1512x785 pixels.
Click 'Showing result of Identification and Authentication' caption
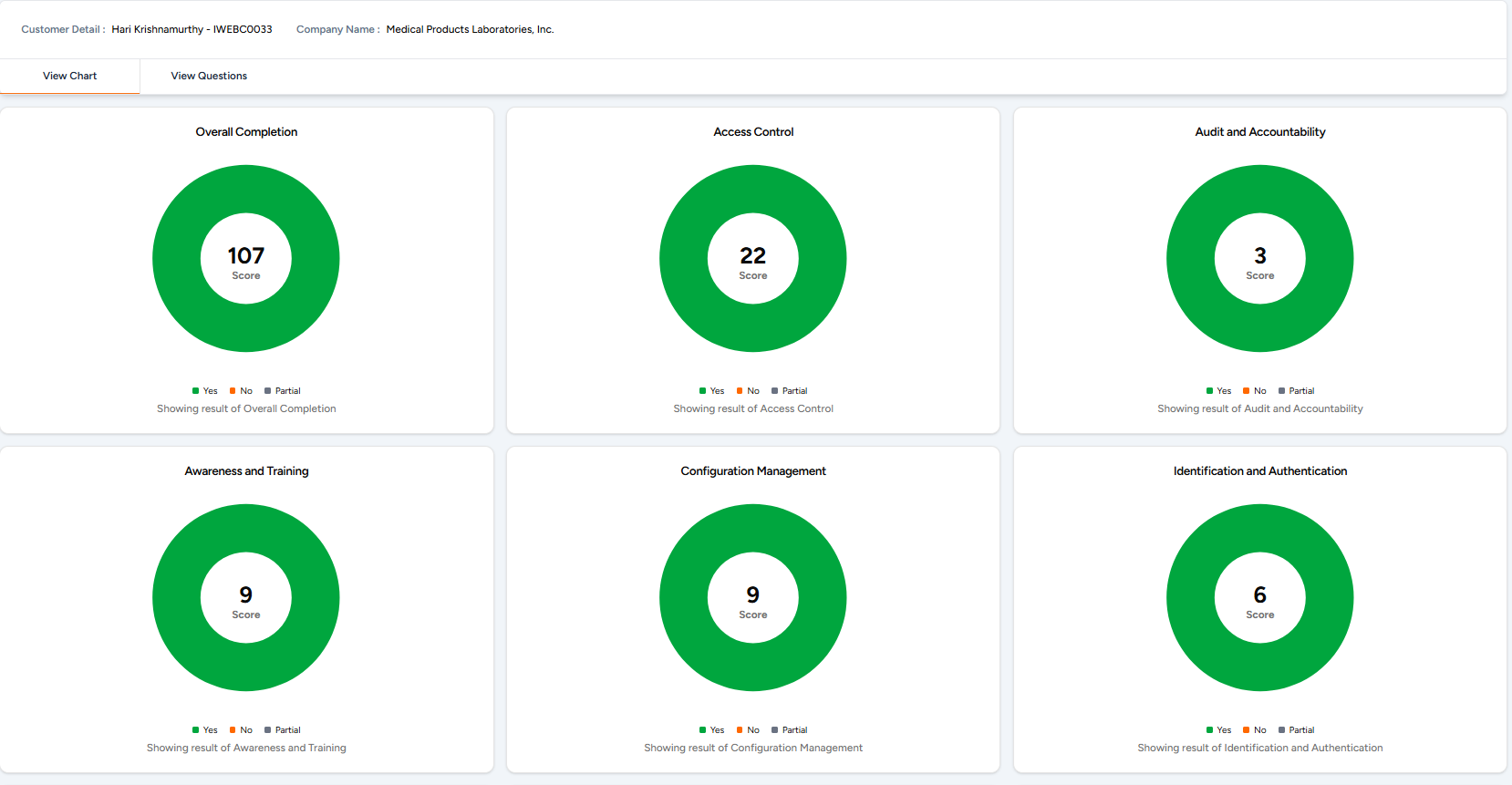(1260, 748)
